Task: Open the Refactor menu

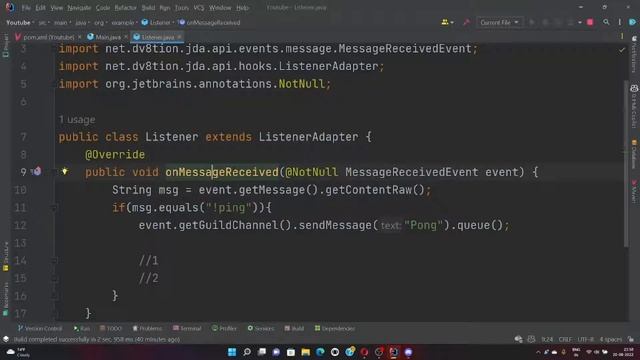Action: (125, 8)
